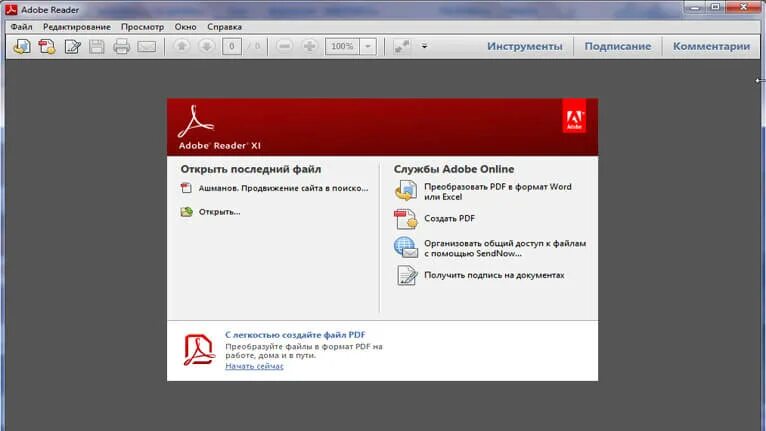Open the Комментарии pane
Image resolution: width=766 pixels, height=431 pixels.
711,46
